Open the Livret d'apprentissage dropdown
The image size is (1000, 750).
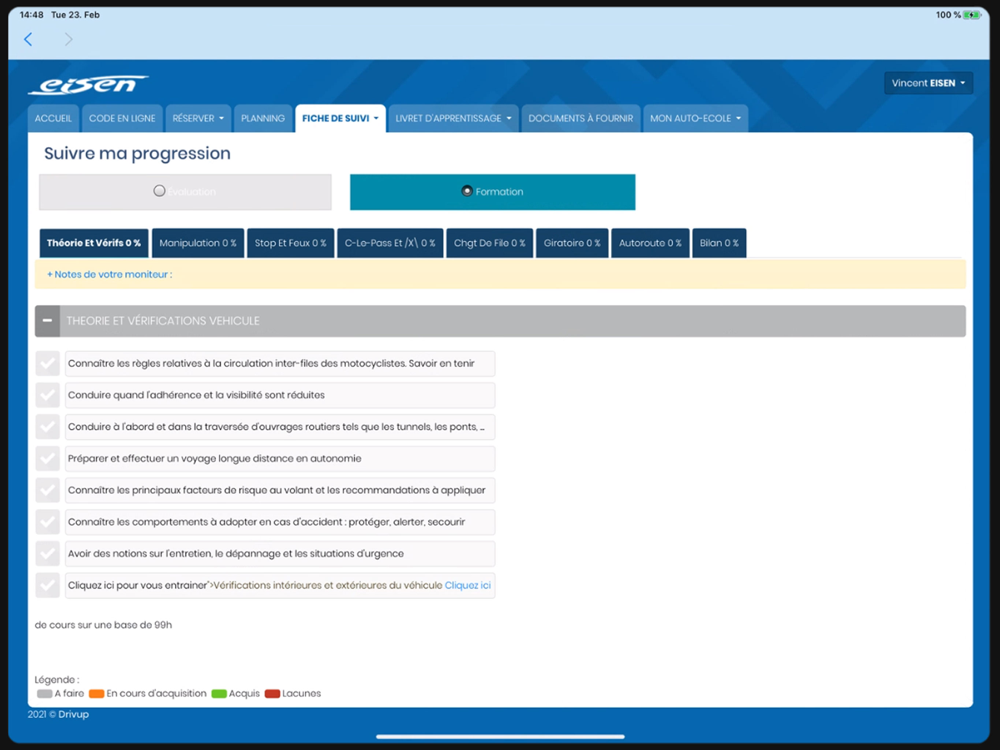[x=453, y=119]
